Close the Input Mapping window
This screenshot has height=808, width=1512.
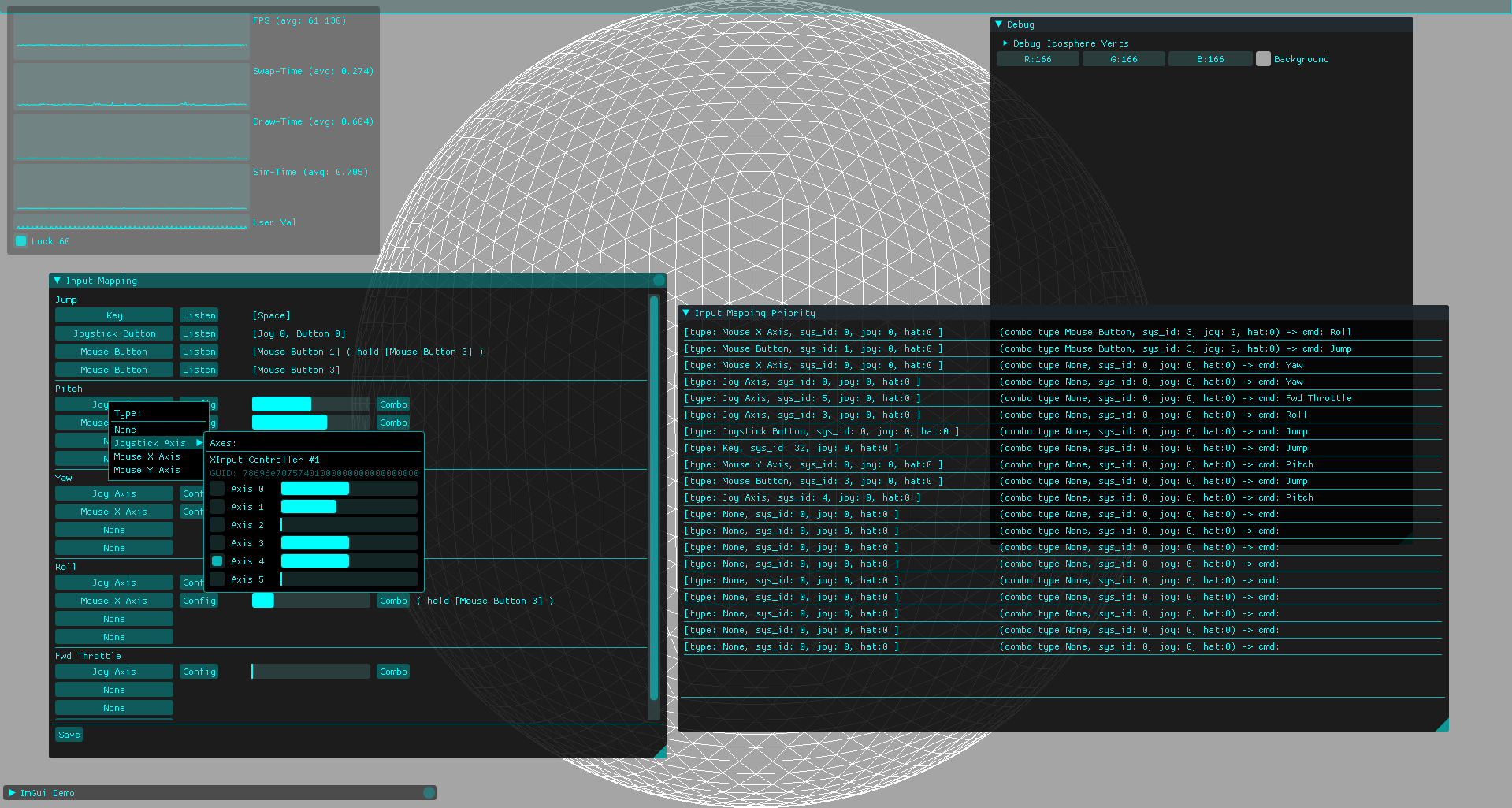pos(659,281)
